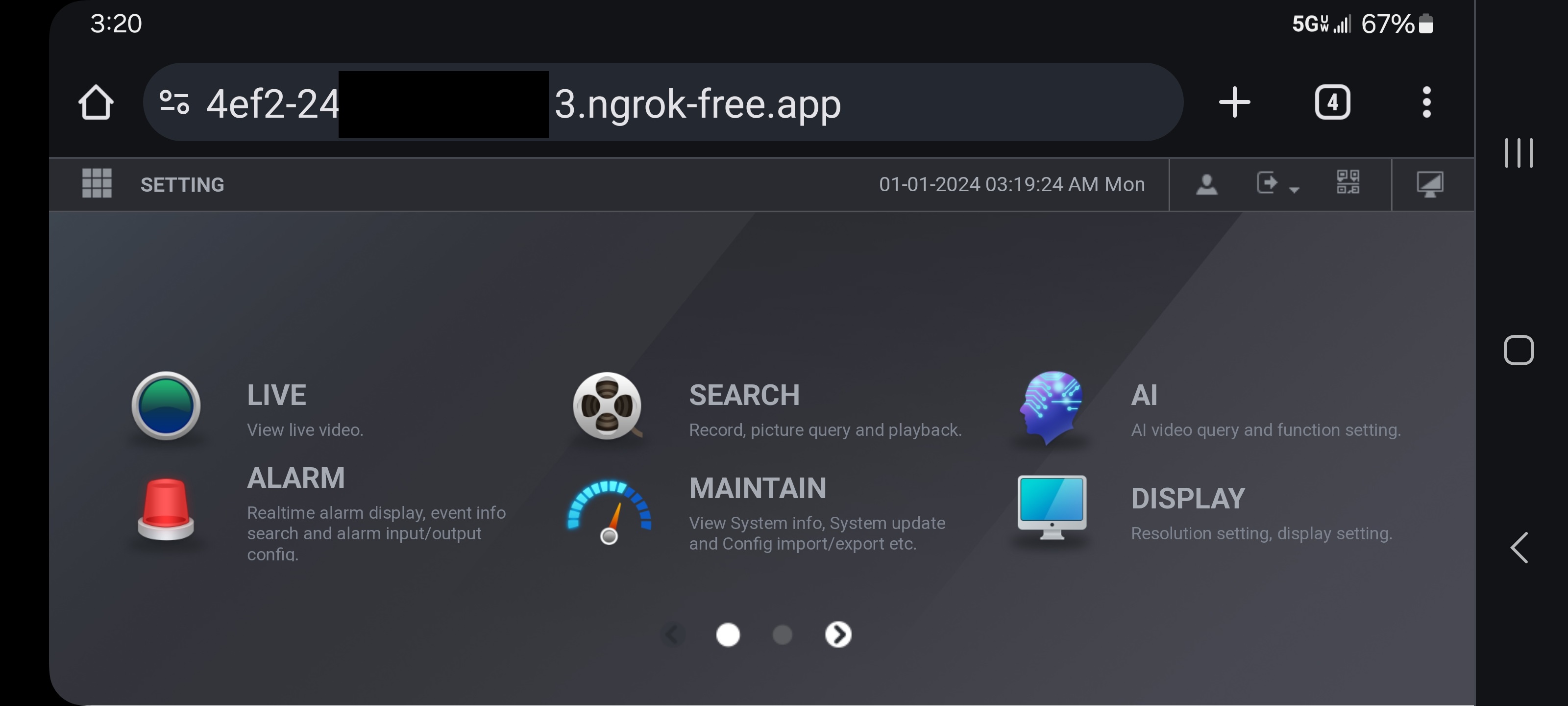Tap Android home button

[1518, 350]
